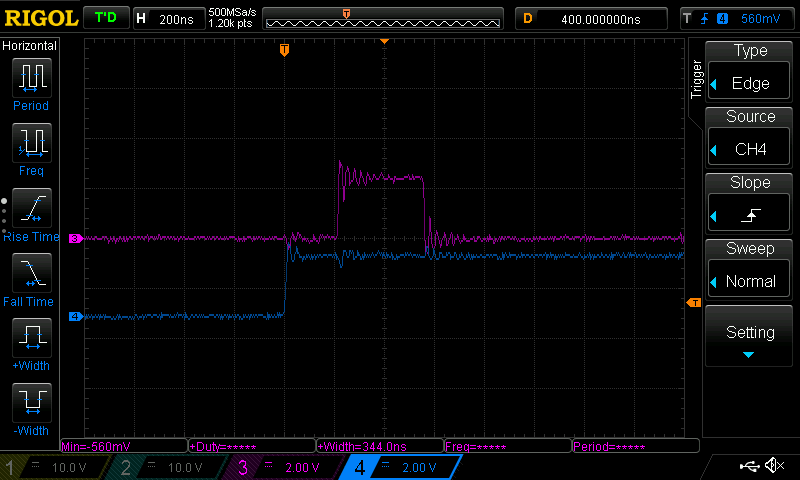The width and height of the screenshot is (800, 480).
Task: Select the +Width measurement icon
Action: (x=32, y=338)
